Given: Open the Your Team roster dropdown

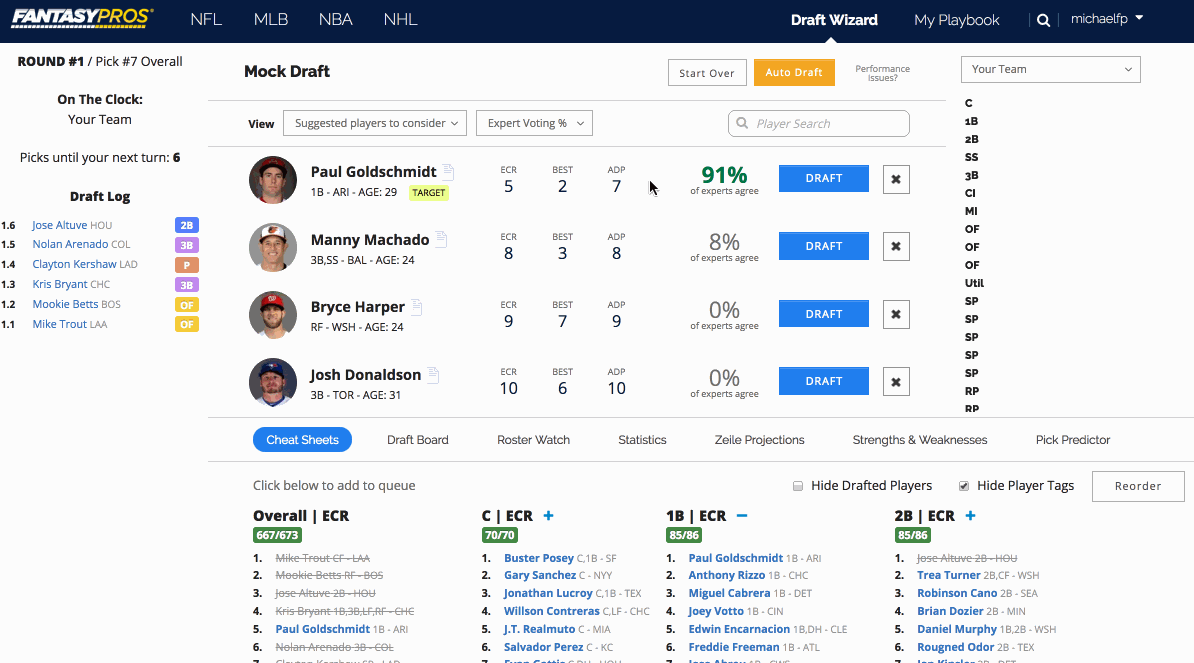Looking at the screenshot, I should [x=1050, y=69].
